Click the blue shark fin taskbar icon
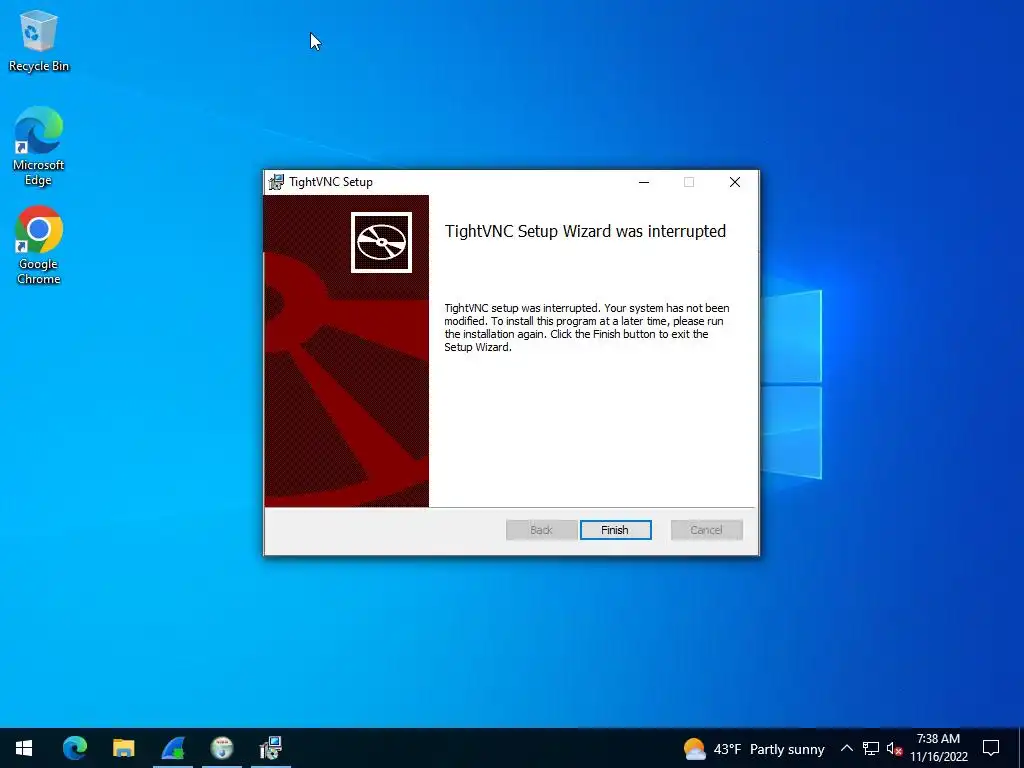This screenshot has width=1024, height=768. (173, 748)
